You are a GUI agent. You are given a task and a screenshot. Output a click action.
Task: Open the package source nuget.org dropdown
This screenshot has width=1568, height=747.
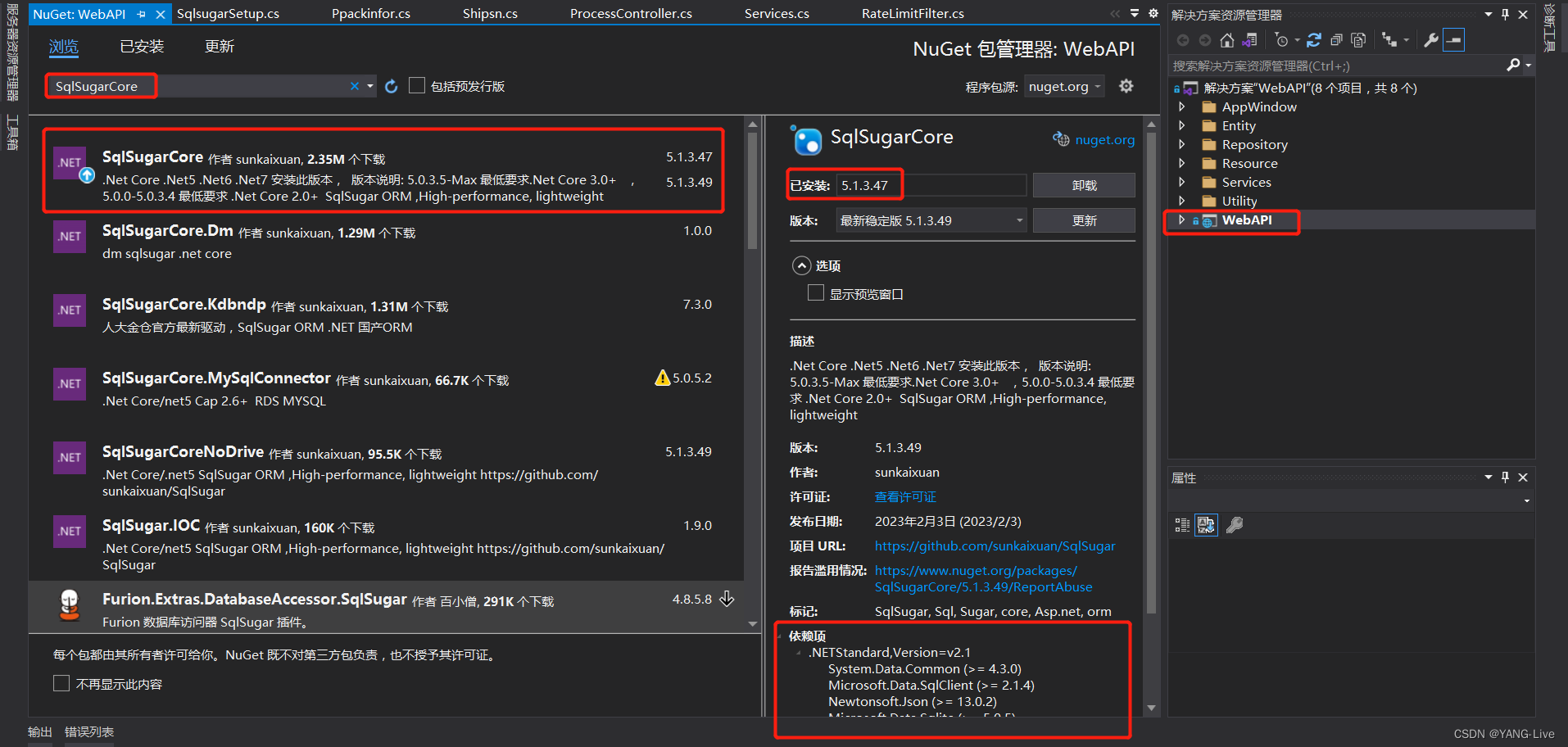(x=1064, y=86)
